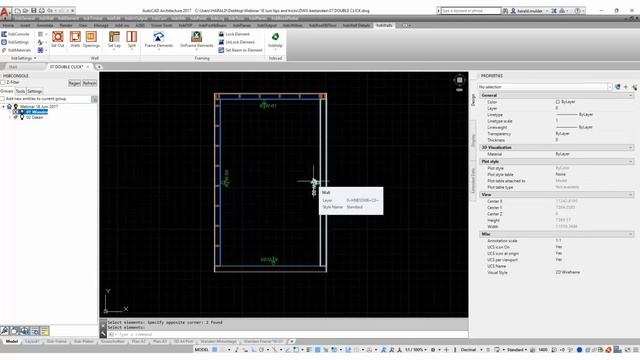Open the Decimal units dropdown in status bar

(x=481, y=350)
